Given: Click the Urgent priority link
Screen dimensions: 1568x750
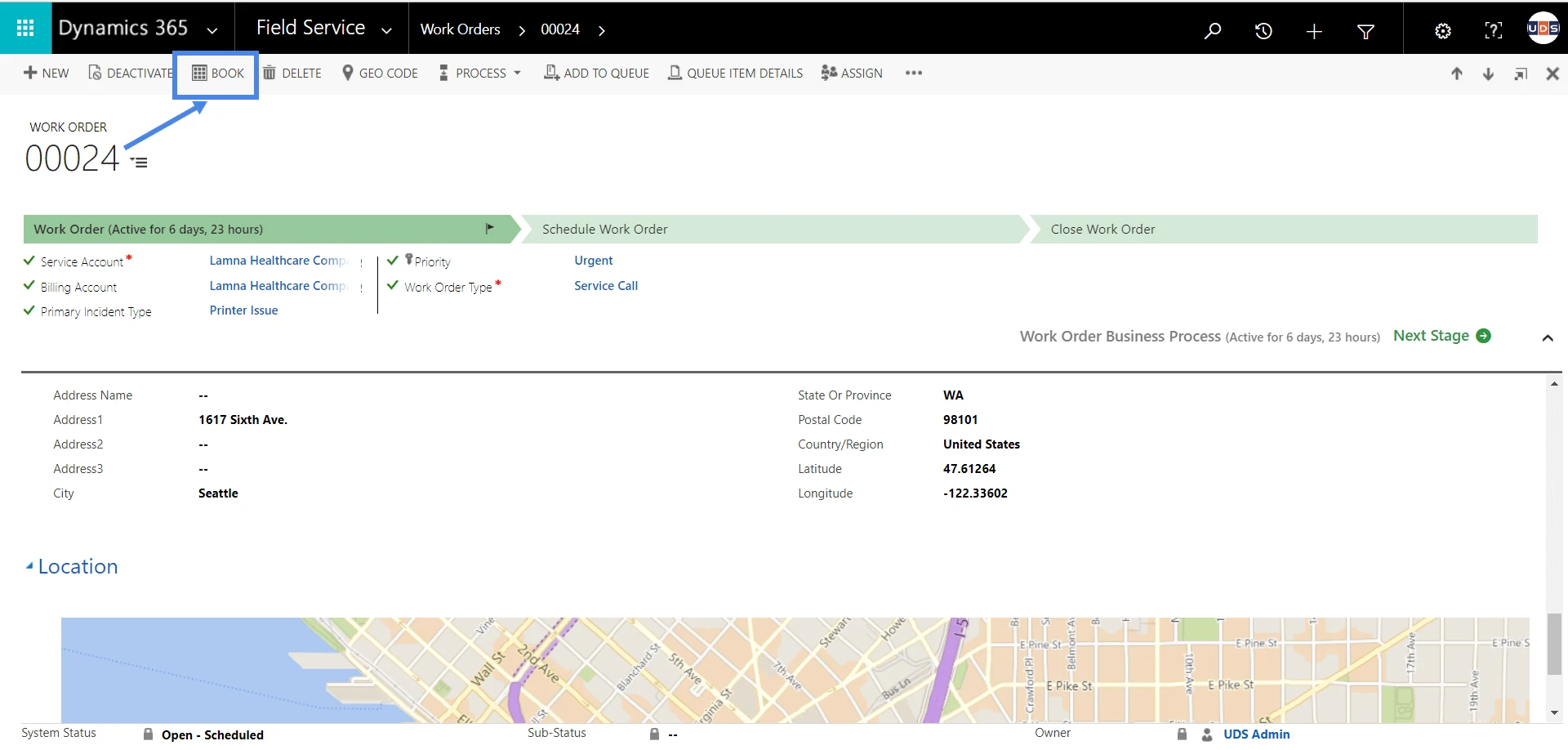Looking at the screenshot, I should [593, 261].
